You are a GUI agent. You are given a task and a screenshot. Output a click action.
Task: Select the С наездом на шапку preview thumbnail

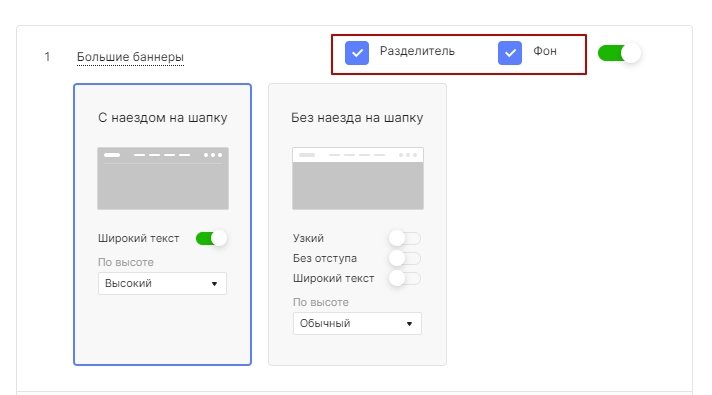pyautogui.click(x=163, y=178)
